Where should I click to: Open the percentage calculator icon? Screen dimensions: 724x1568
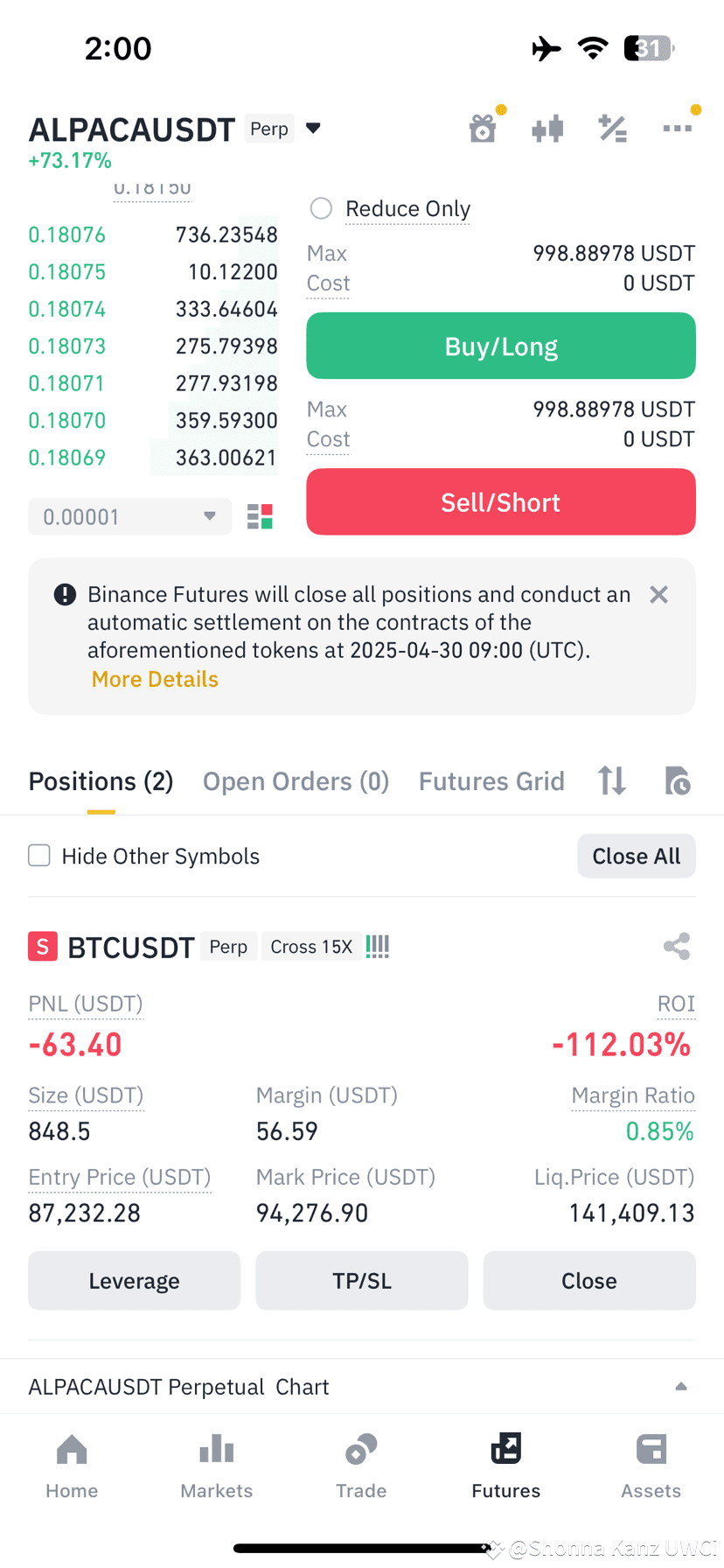coord(612,129)
